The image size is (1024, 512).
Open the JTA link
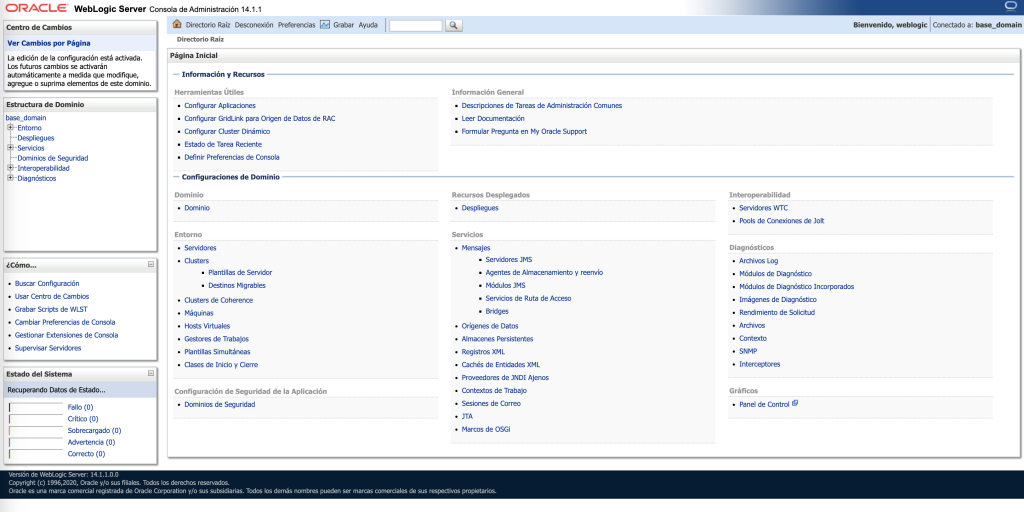point(467,416)
